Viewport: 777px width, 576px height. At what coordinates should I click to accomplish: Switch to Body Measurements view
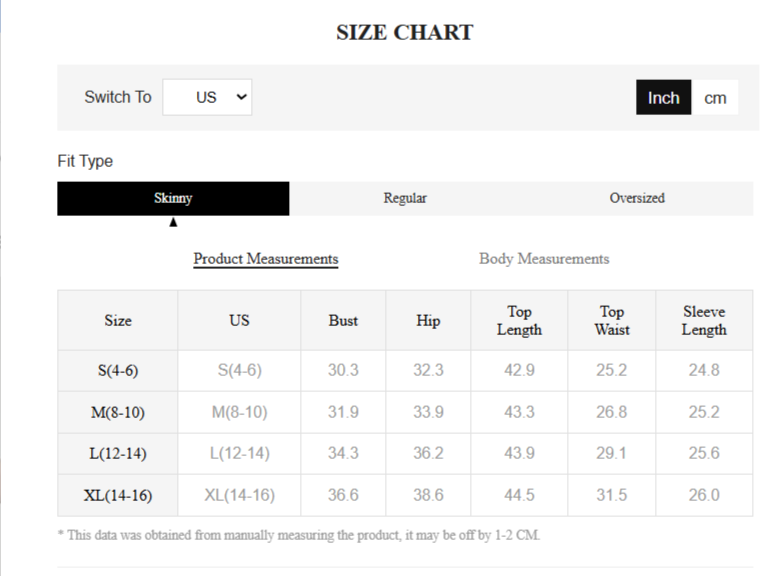[544, 259]
